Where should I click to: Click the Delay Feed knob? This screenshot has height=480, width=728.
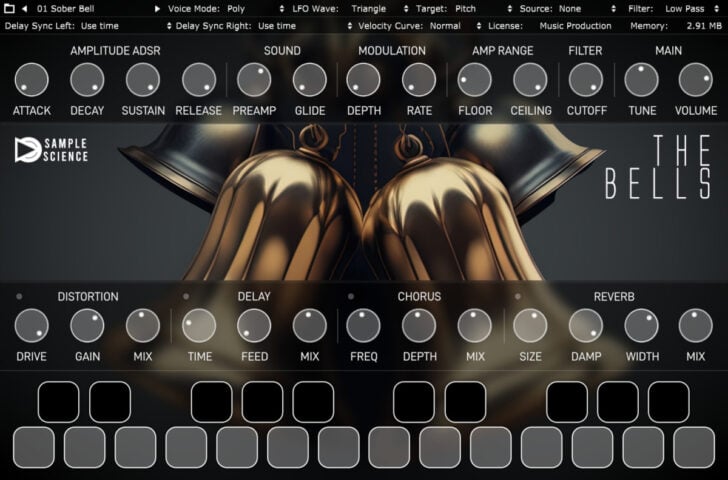coord(254,325)
